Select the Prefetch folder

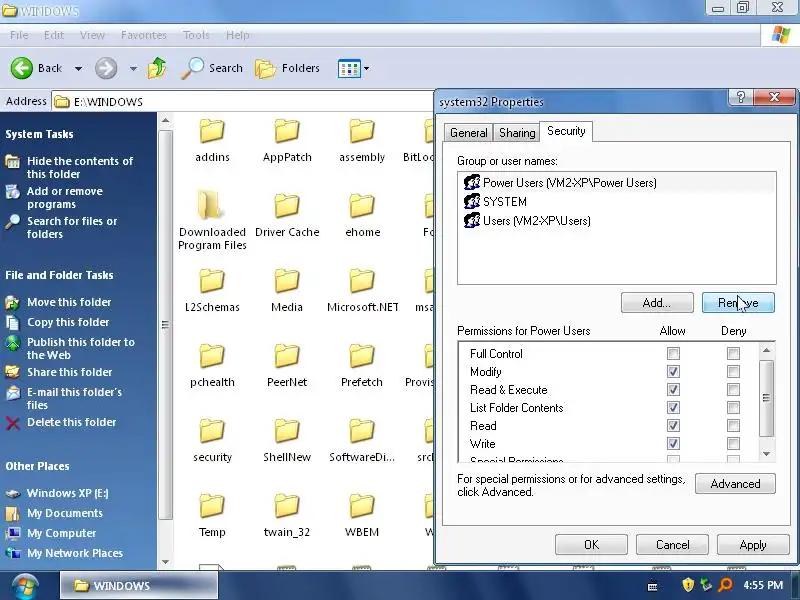pos(362,365)
